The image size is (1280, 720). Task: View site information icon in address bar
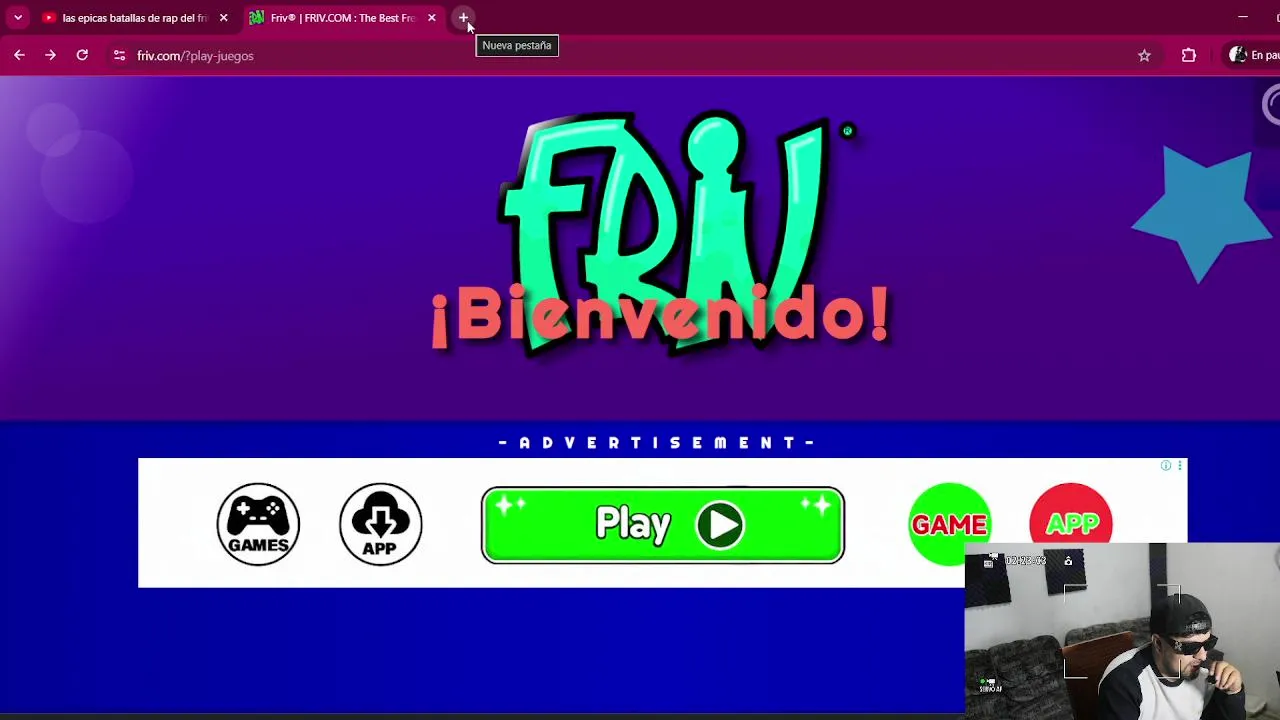pos(119,56)
